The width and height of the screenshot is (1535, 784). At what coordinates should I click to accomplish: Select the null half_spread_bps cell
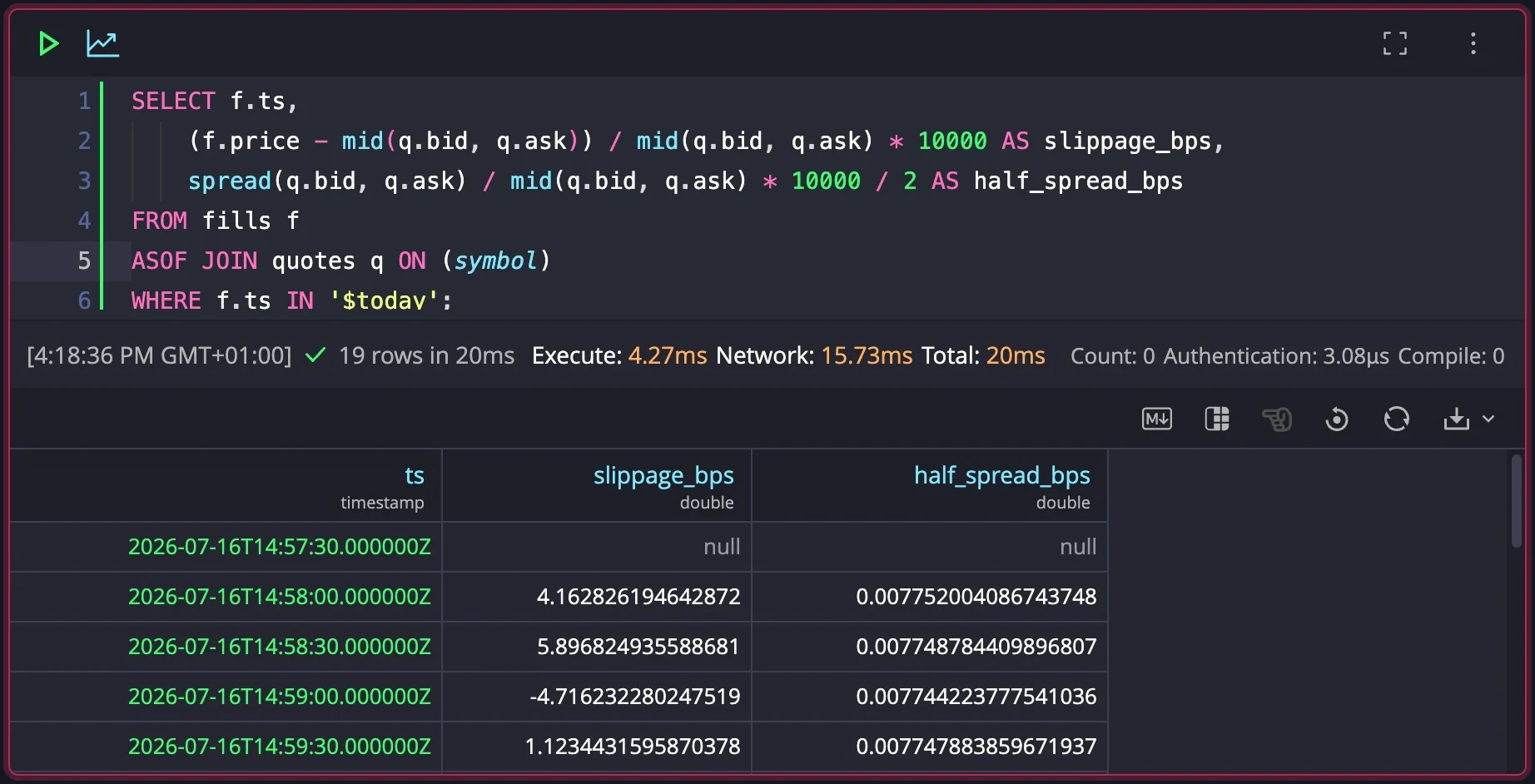930,547
